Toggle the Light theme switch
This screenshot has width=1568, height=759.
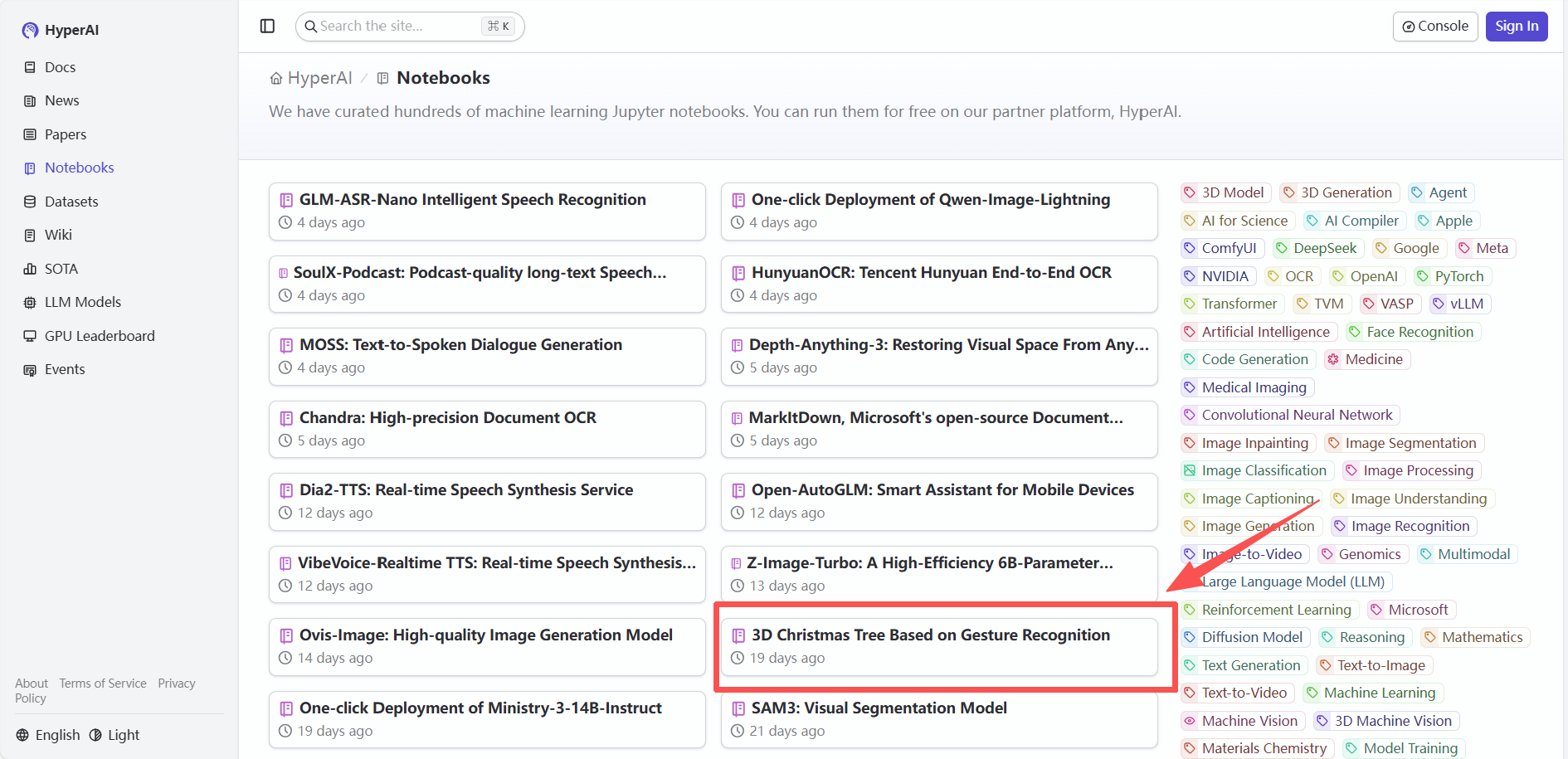point(114,735)
